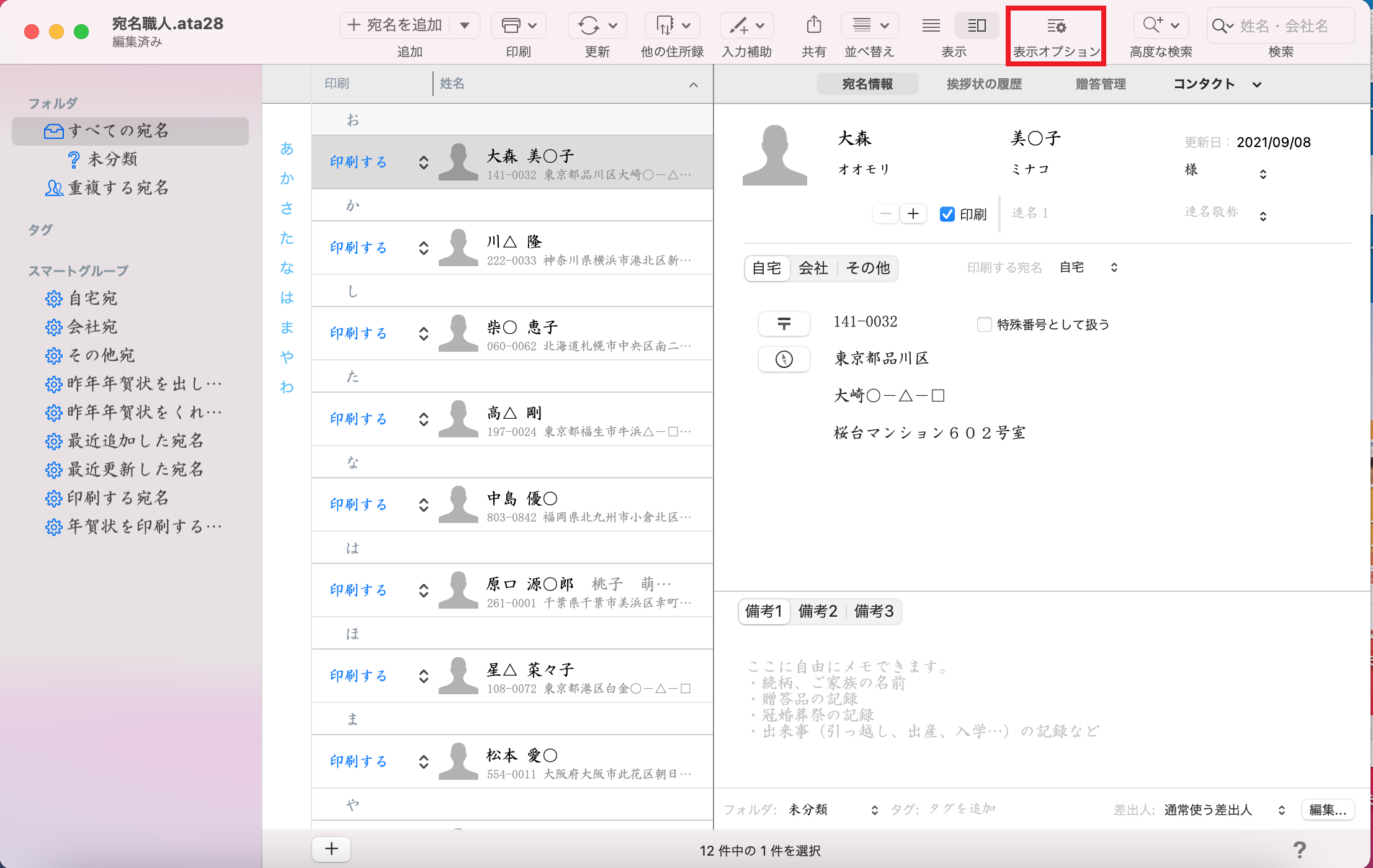Toggle 印刷する for 大森 美〇子
Viewport: 1373px width, 868px height.
pyautogui.click(x=359, y=162)
